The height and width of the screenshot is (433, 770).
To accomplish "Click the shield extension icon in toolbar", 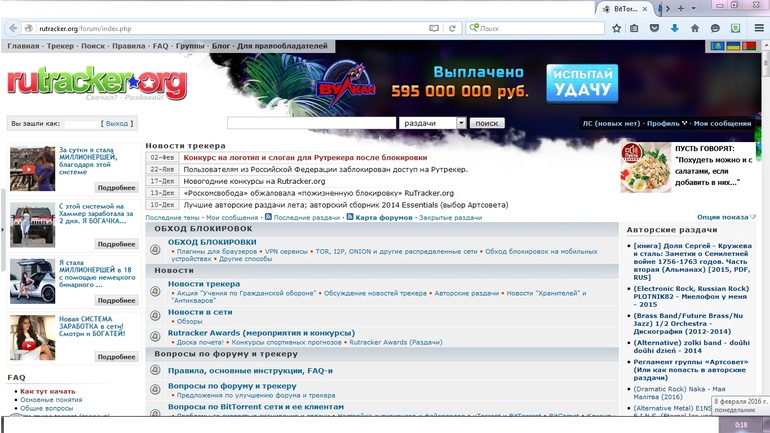I will [x=736, y=28].
